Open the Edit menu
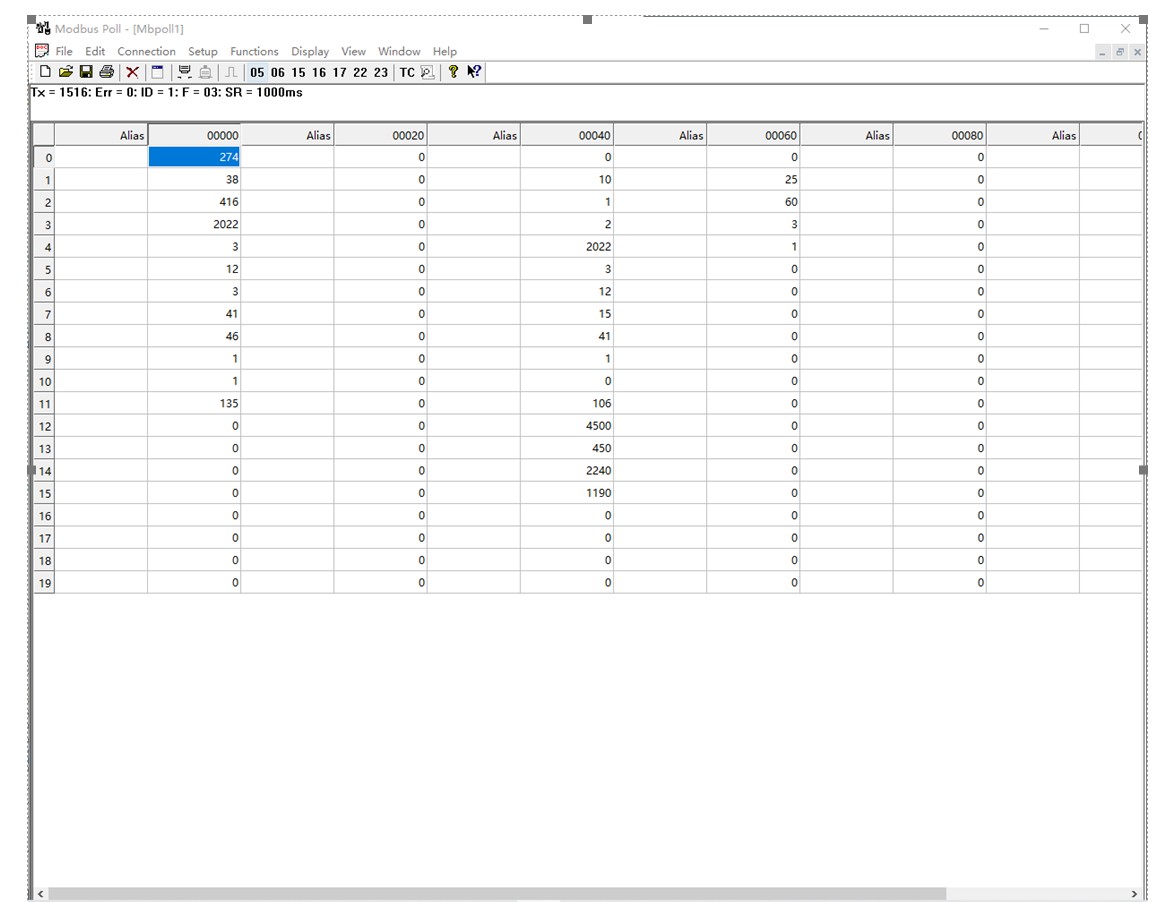The image size is (1161, 902). 95,51
